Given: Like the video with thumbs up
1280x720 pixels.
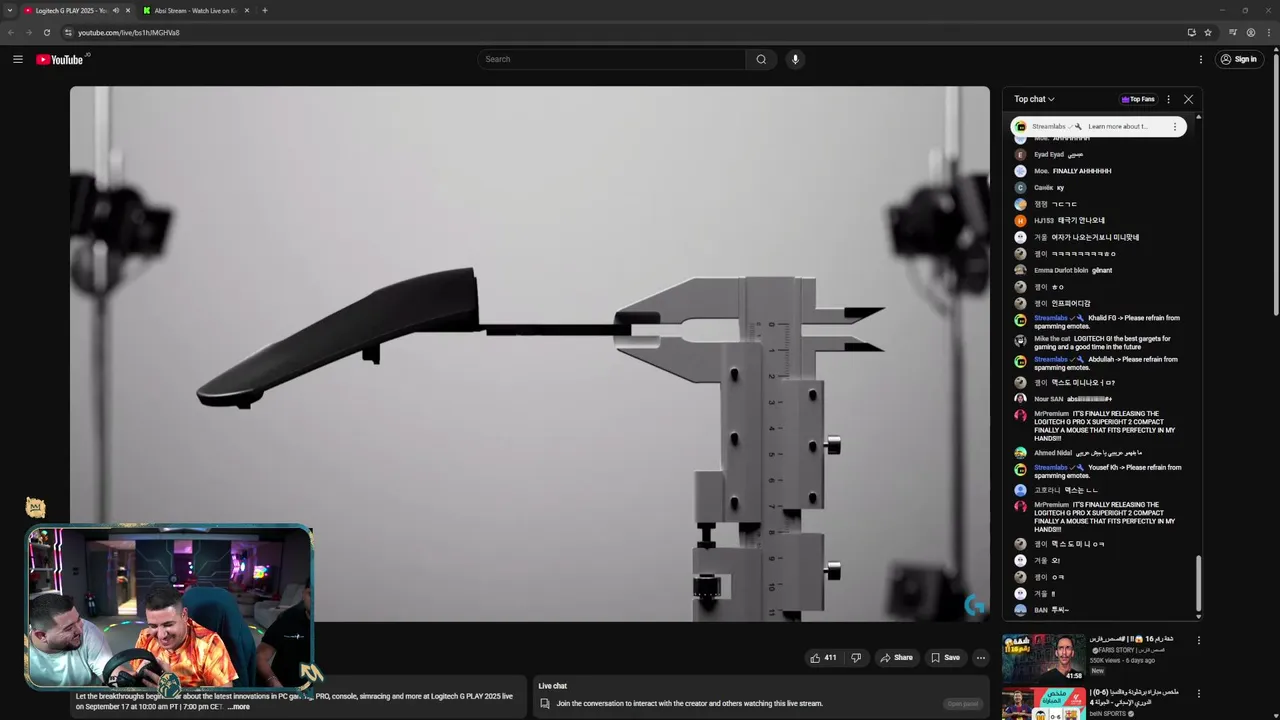Looking at the screenshot, I should pos(823,658).
